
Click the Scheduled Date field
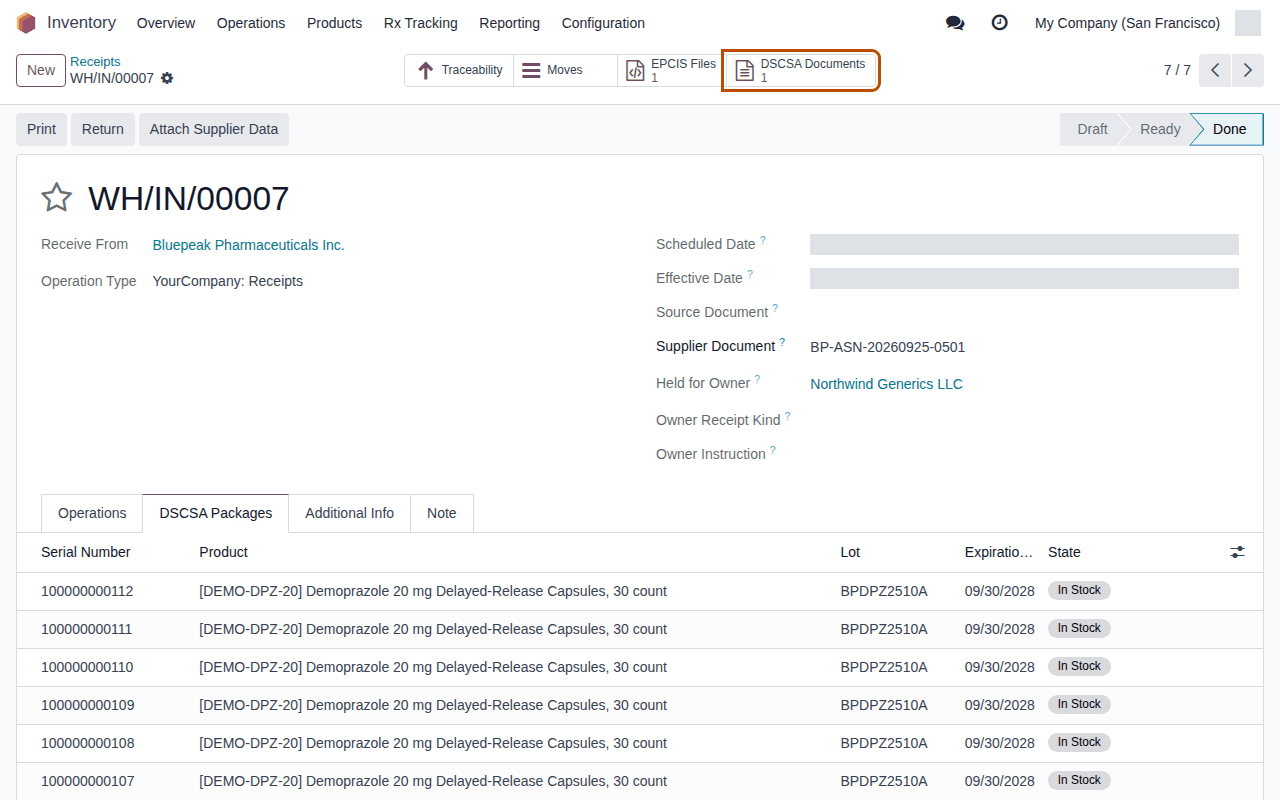coord(1024,245)
